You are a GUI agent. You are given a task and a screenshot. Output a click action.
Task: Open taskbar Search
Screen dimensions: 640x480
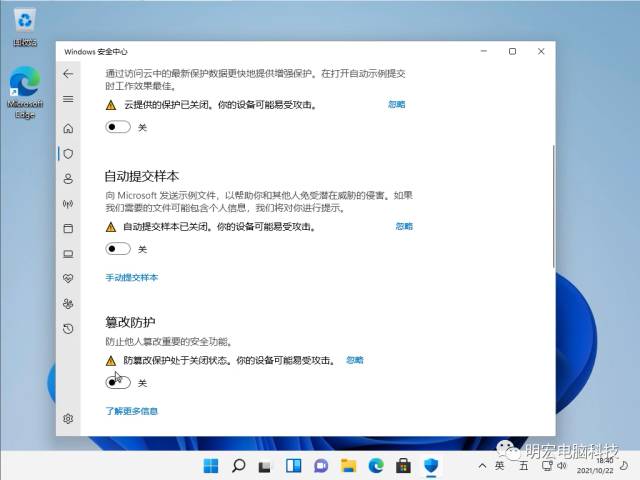coord(238,466)
